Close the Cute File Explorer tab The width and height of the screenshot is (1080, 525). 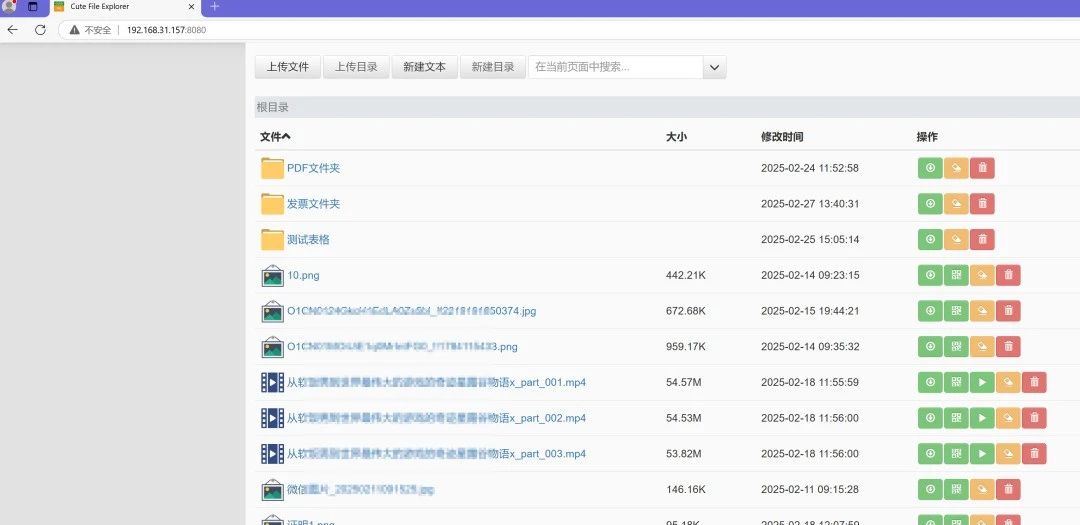click(x=191, y=7)
